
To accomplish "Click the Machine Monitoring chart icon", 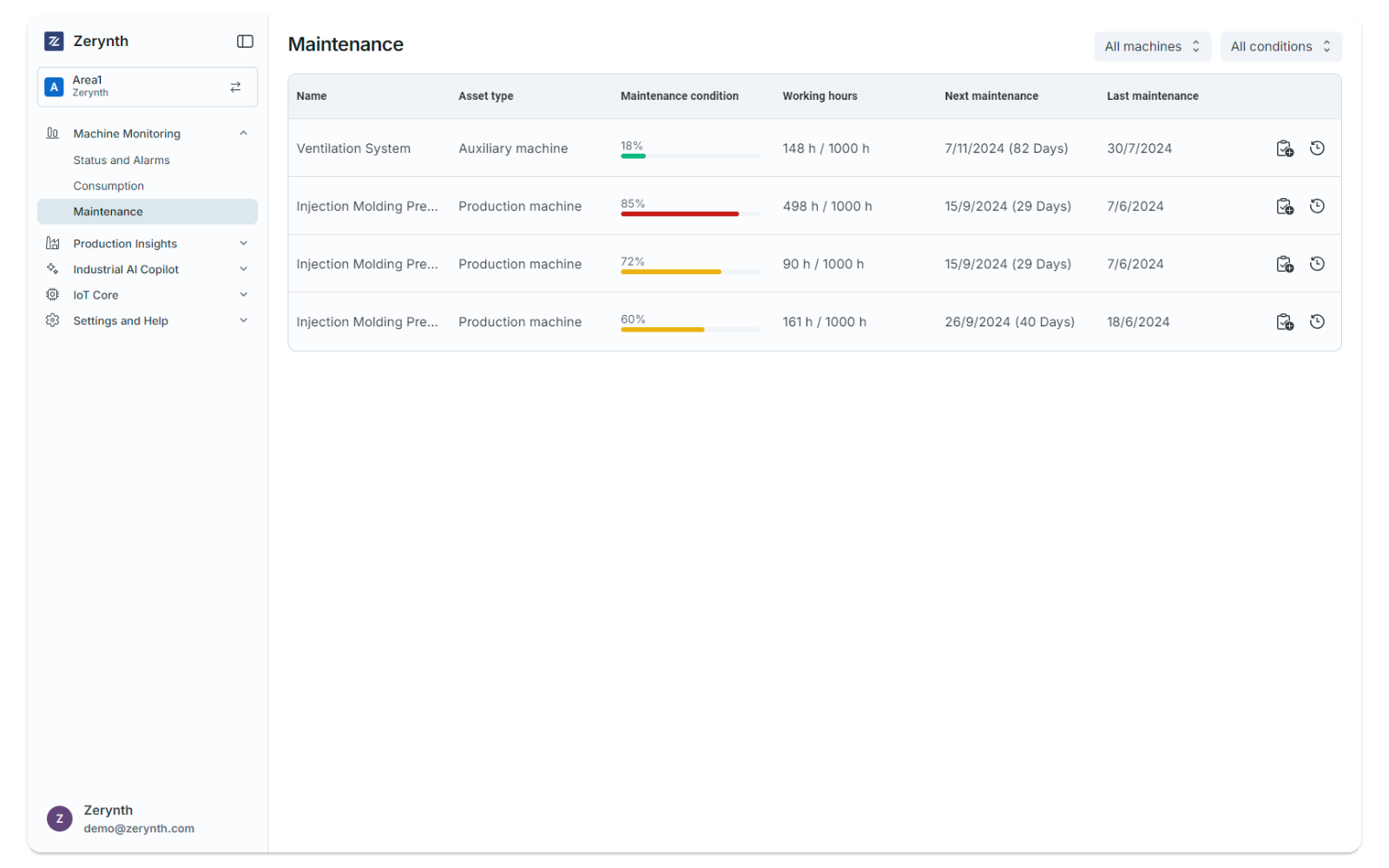I will (52, 133).
